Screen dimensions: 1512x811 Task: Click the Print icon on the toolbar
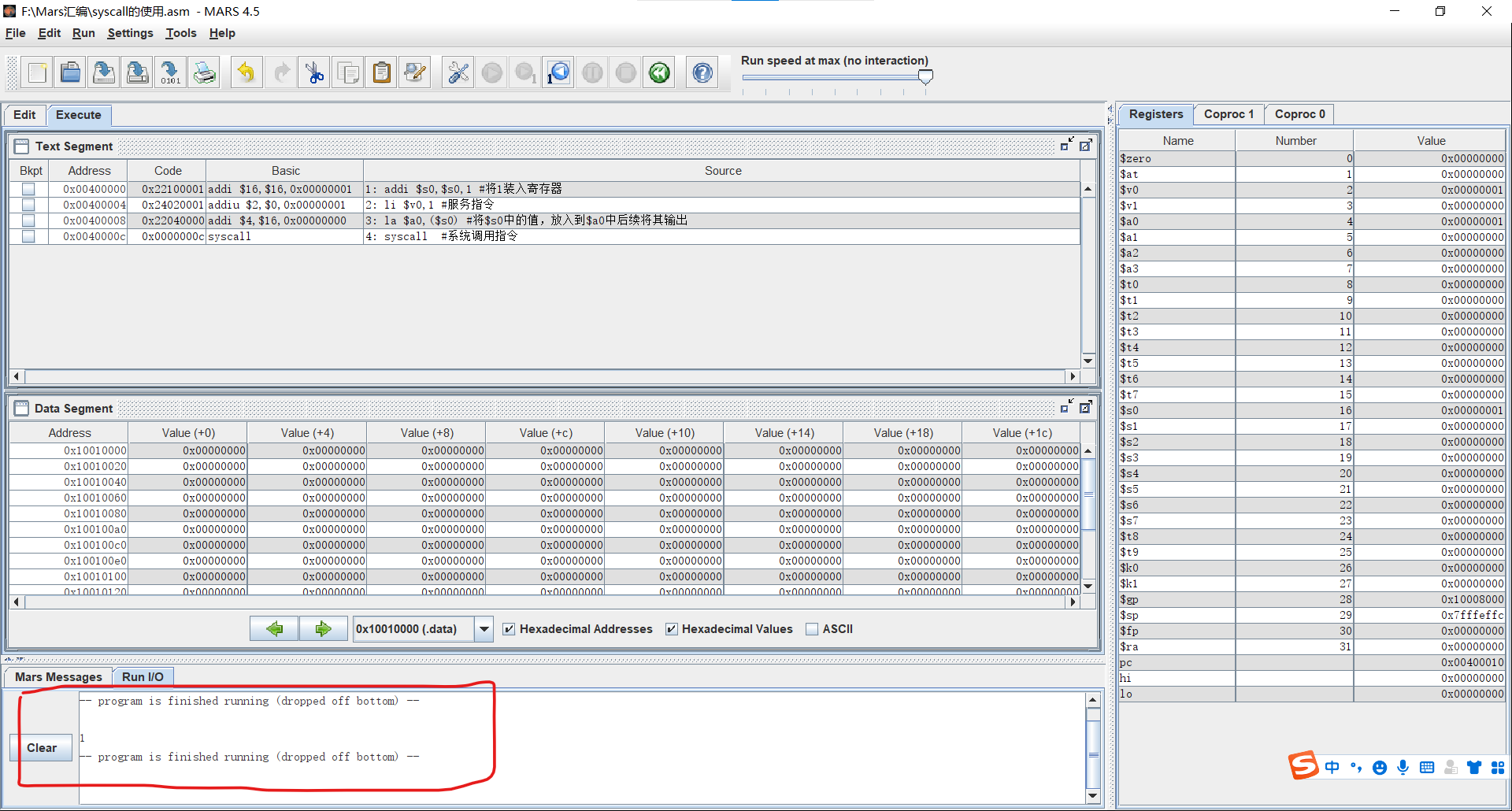click(x=205, y=72)
